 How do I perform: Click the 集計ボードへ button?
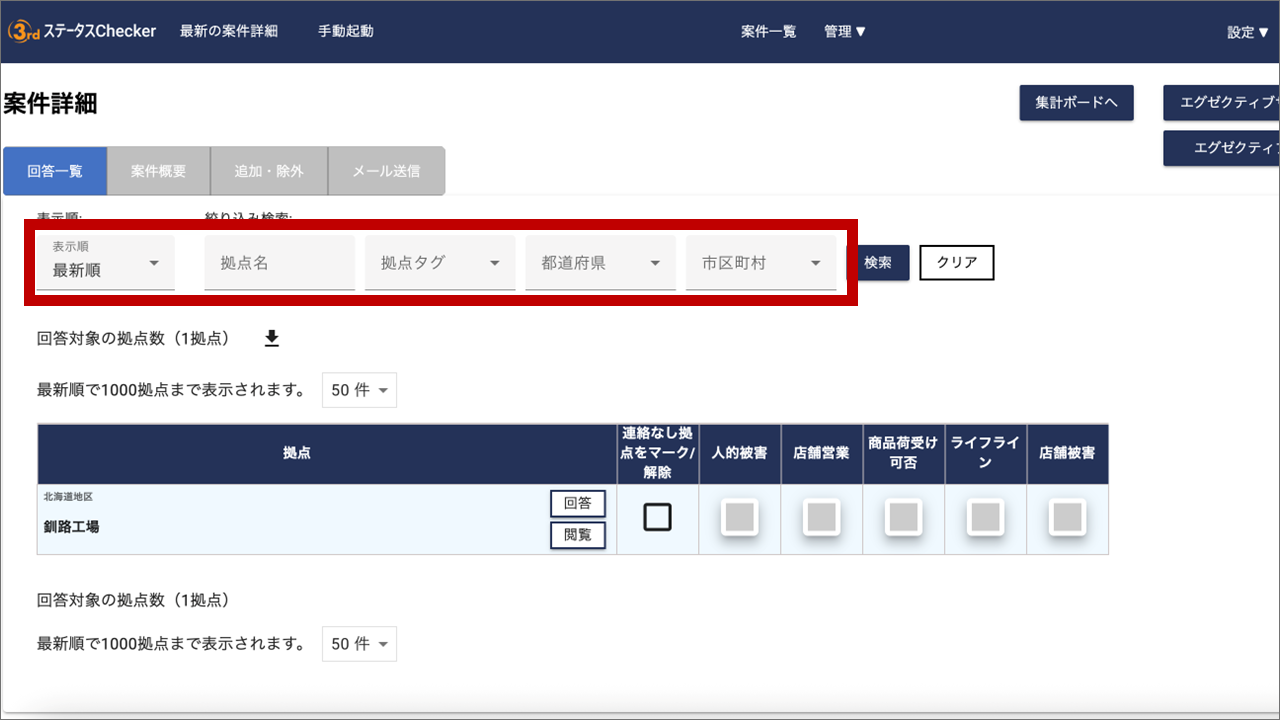[1076, 103]
